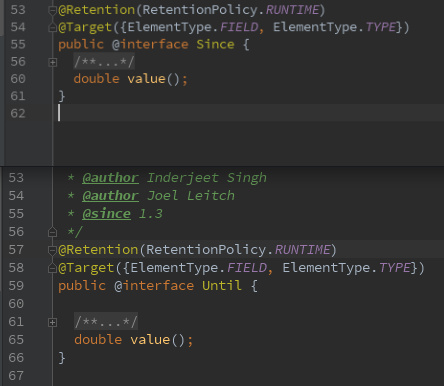The height and width of the screenshot is (386, 444).
Task: Click 'FIELD' constant on line 58
Action: pyautogui.click(x=247, y=268)
